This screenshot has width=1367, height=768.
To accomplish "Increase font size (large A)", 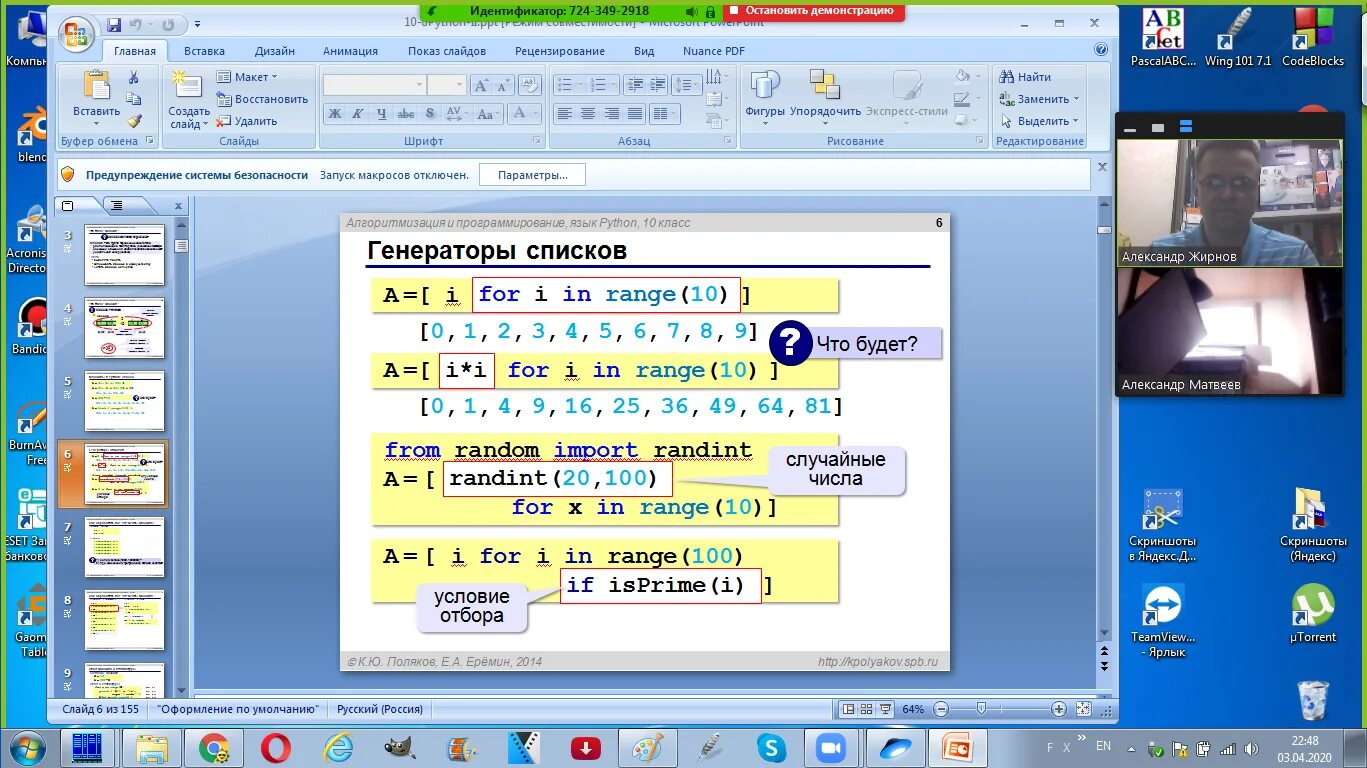I will tap(481, 86).
